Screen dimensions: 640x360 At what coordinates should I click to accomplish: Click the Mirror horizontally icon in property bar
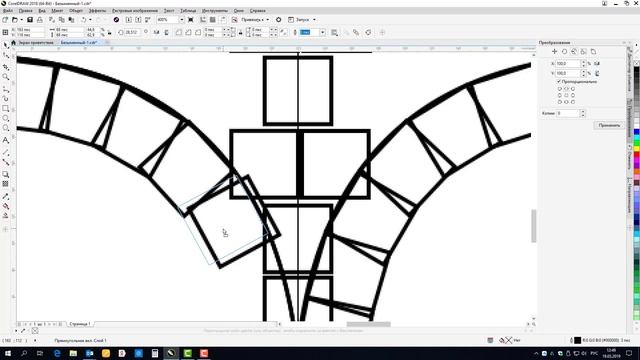(x=156, y=32)
